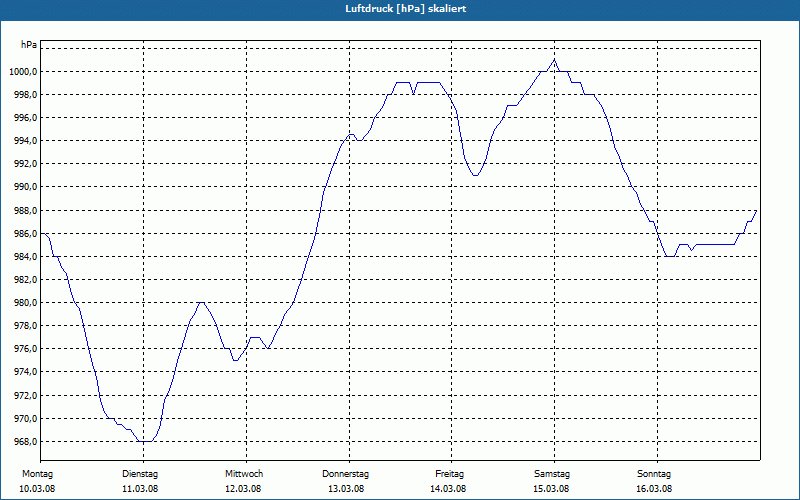Click the date 16.03.08
800x500 pixels.
[x=654, y=489]
